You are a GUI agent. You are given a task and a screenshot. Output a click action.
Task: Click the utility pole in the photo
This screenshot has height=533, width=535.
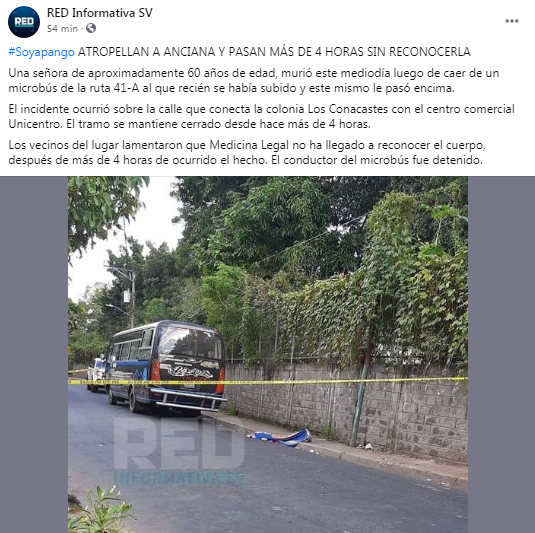point(132,297)
